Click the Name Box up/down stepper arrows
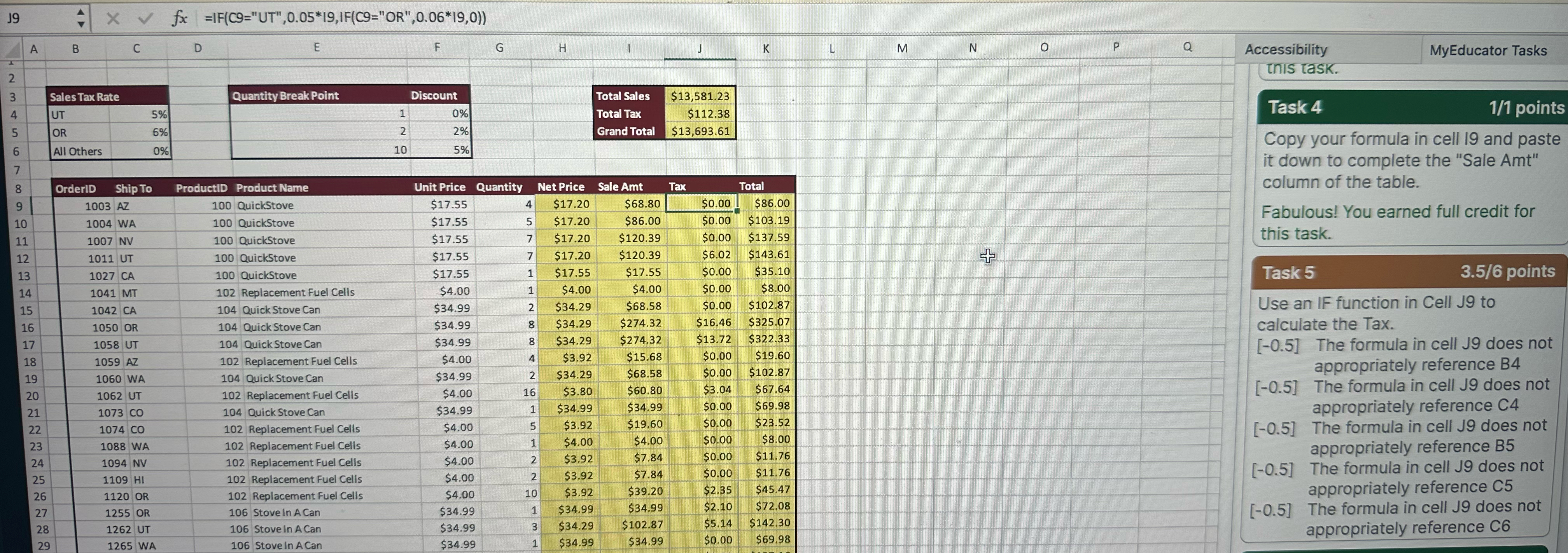Image resolution: width=1568 pixels, height=553 pixels. click(x=80, y=18)
